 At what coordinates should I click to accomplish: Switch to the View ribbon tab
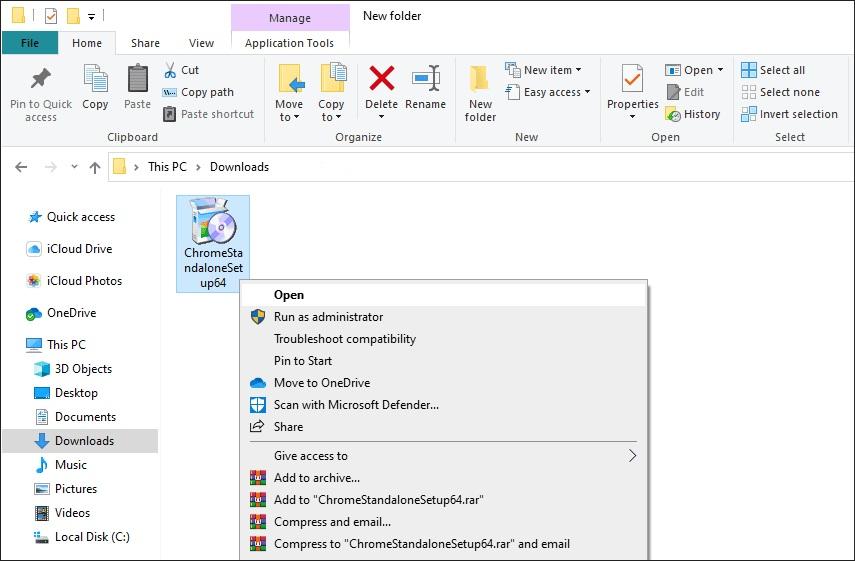[x=201, y=43]
